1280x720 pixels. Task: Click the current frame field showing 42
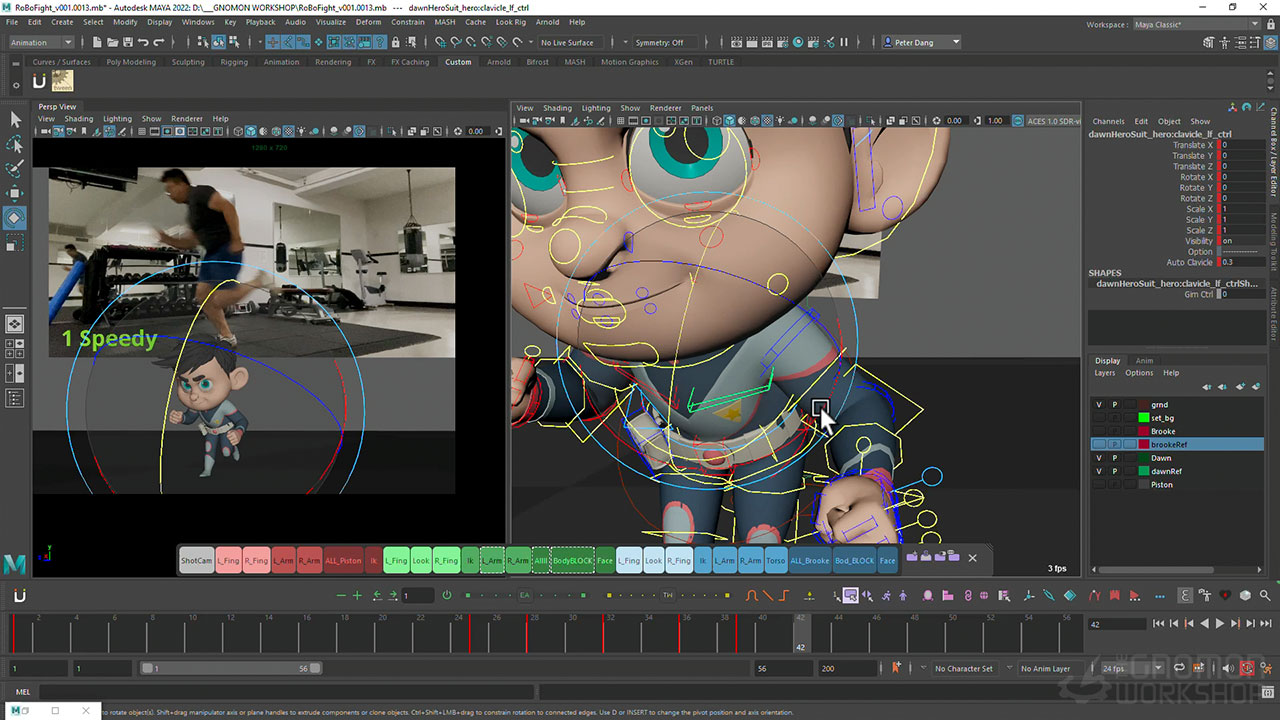click(1116, 624)
